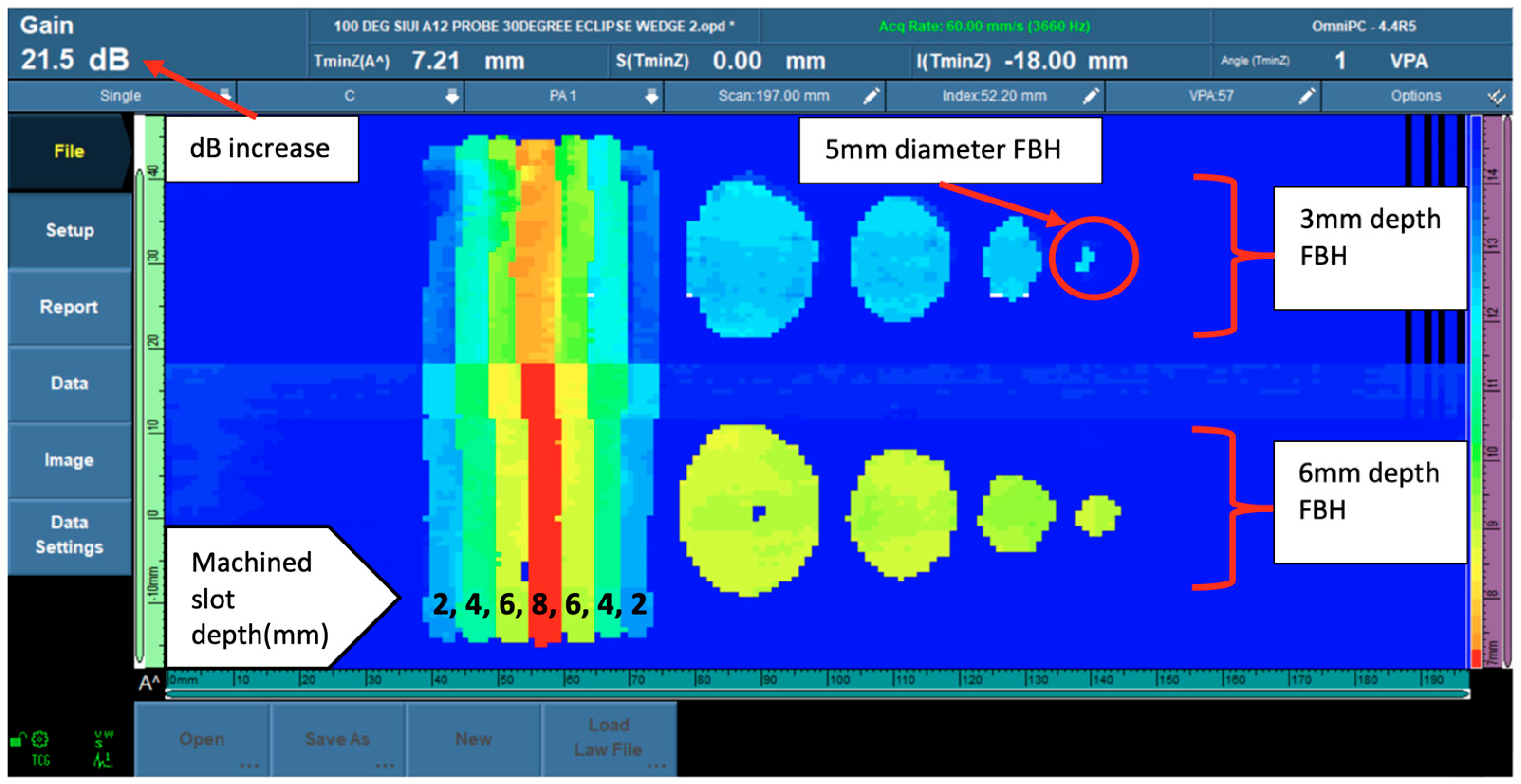Click the green VWS indicator icon
This screenshot has height=784, width=1521.
pos(103,738)
